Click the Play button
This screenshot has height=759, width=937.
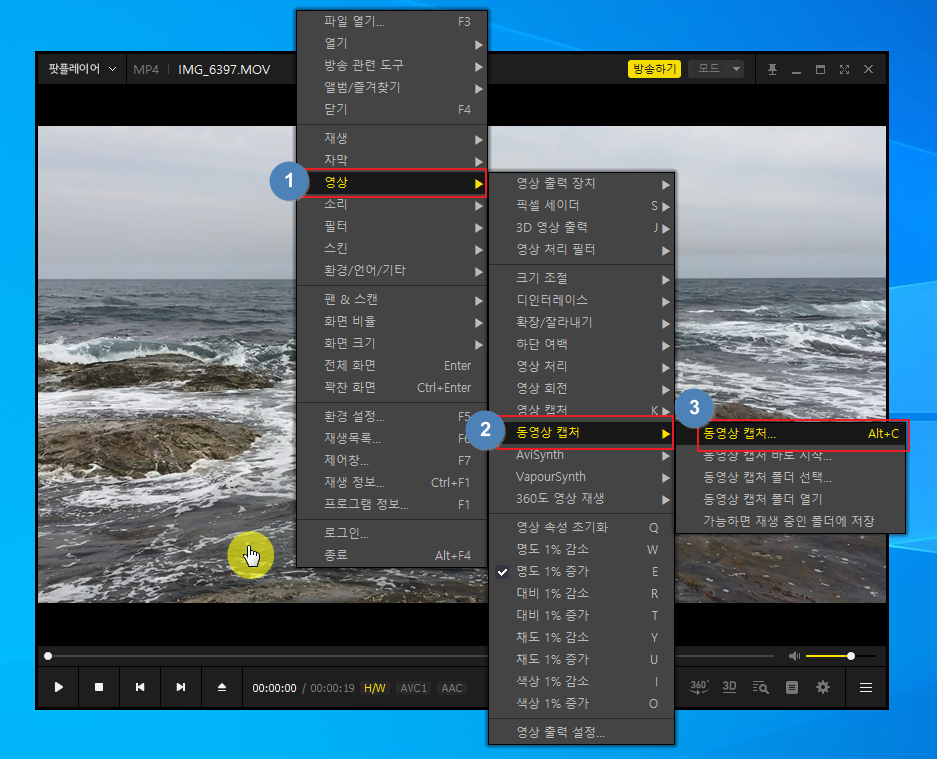point(59,687)
